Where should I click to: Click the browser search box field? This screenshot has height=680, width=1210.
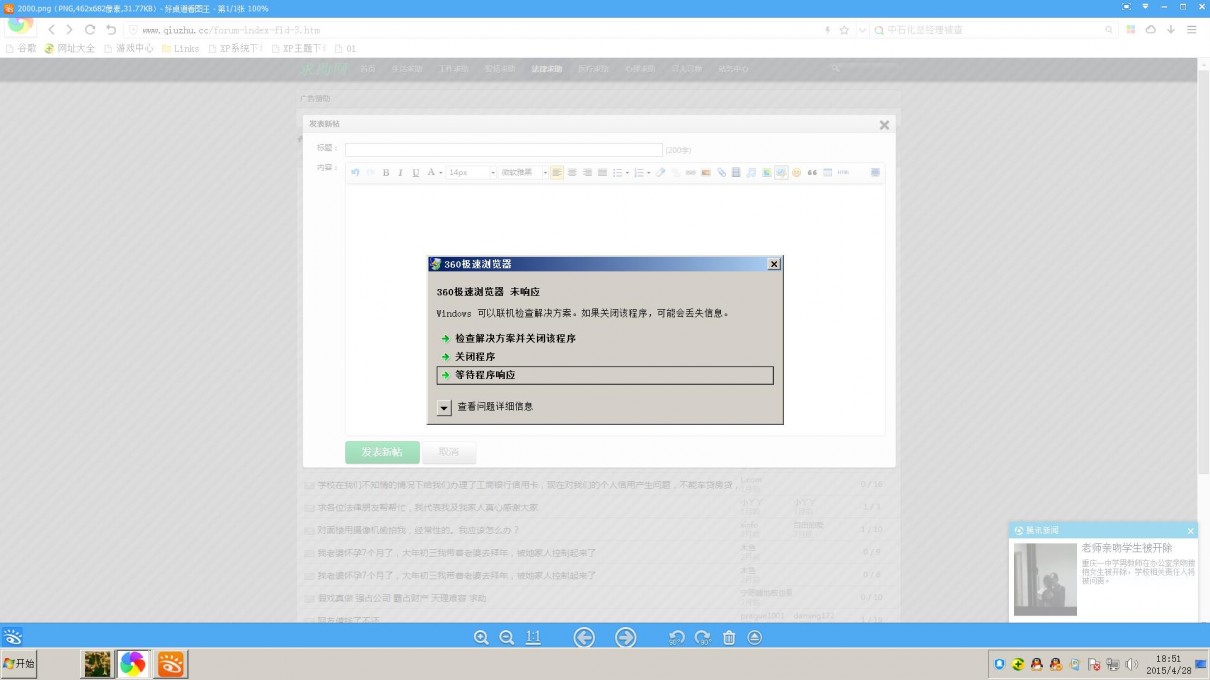click(995, 30)
